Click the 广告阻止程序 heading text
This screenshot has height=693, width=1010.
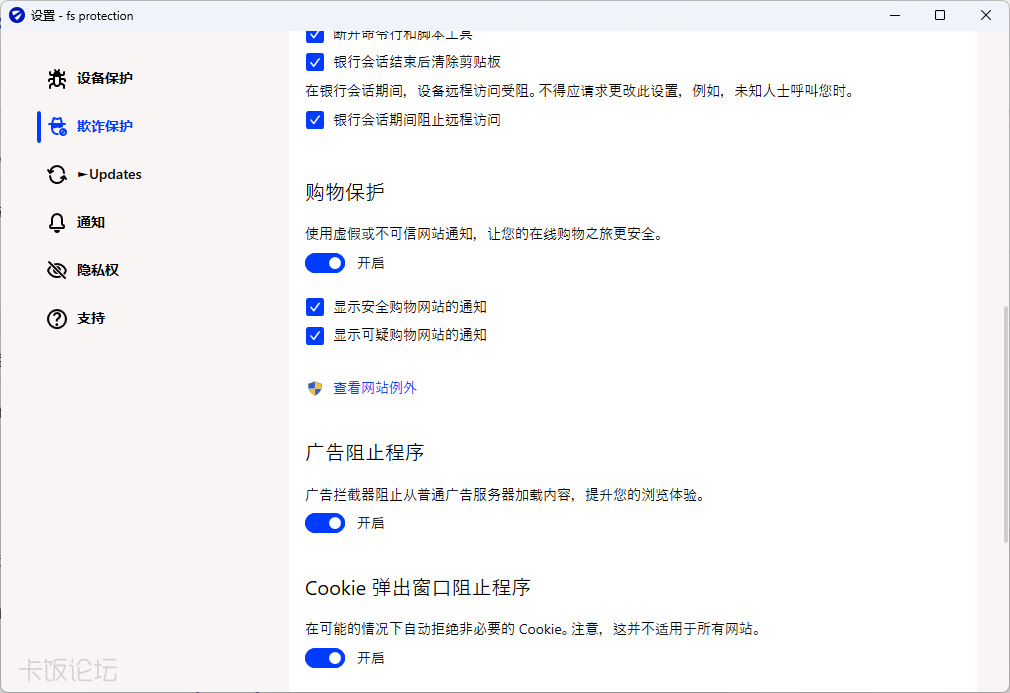365,453
